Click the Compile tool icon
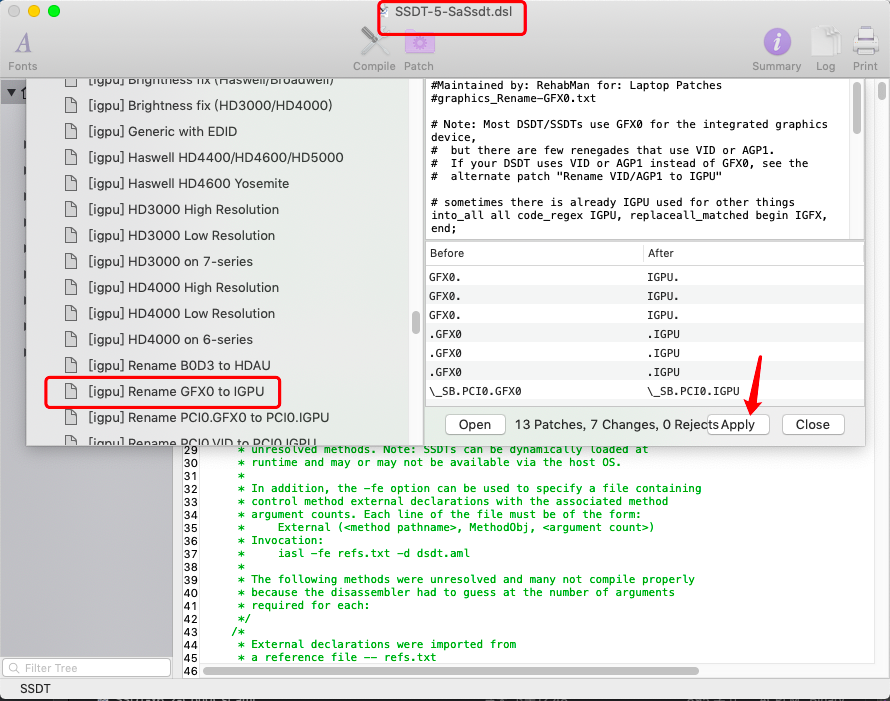This screenshot has height=701, width=890. 374,41
